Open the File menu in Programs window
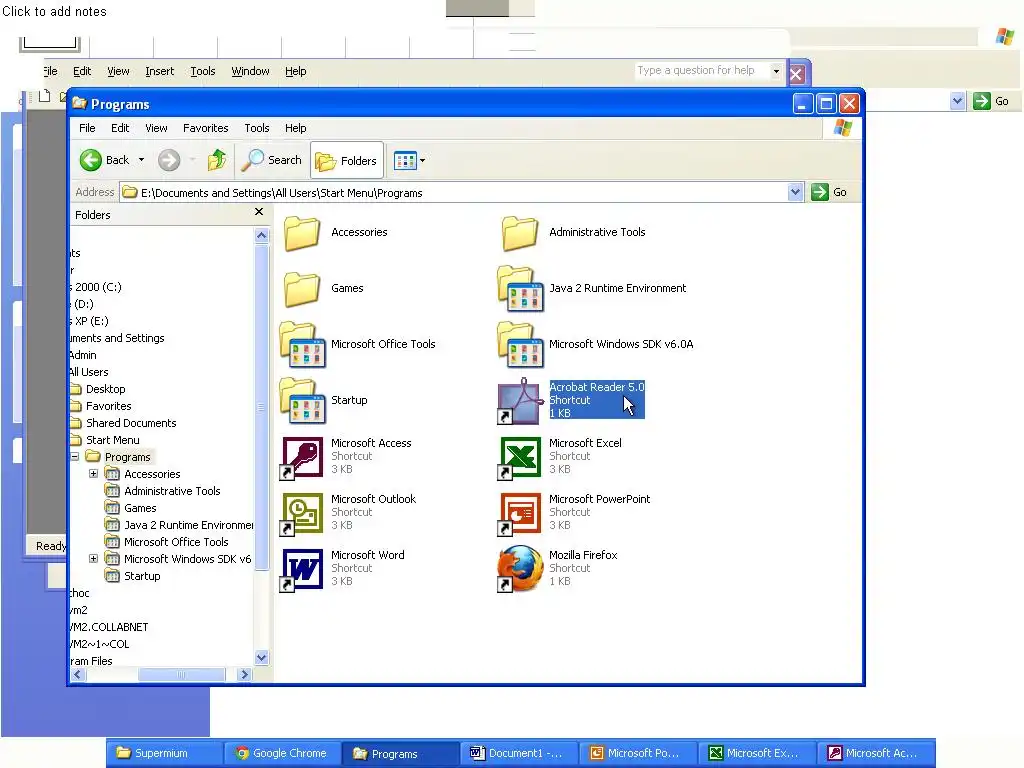 87,128
